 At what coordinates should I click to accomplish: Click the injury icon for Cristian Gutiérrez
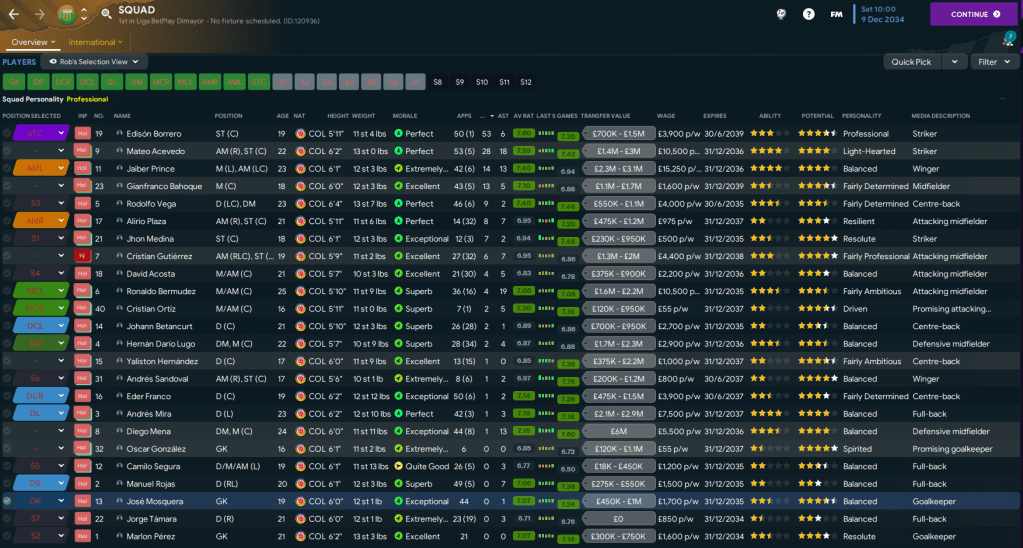(x=82, y=256)
